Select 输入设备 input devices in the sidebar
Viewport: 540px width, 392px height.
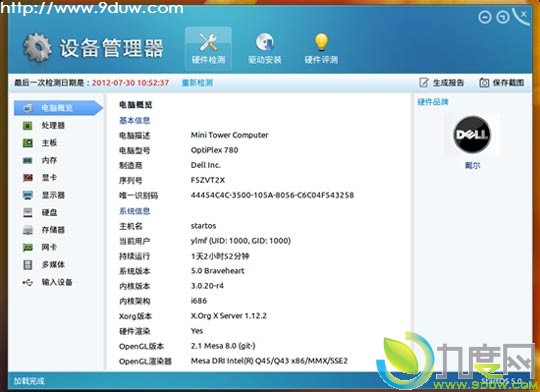pyautogui.click(x=58, y=282)
